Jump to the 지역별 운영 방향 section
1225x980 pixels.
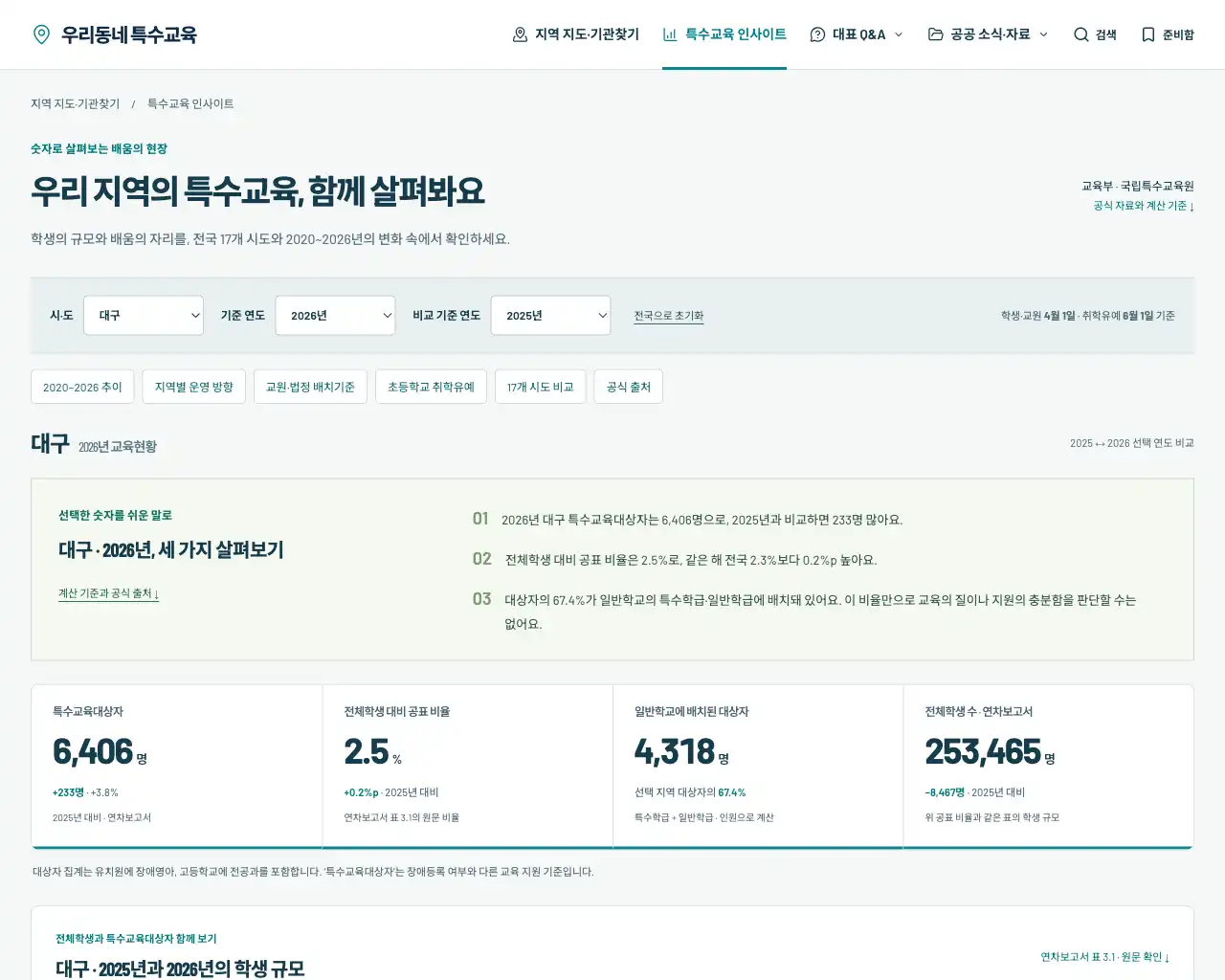tap(194, 387)
